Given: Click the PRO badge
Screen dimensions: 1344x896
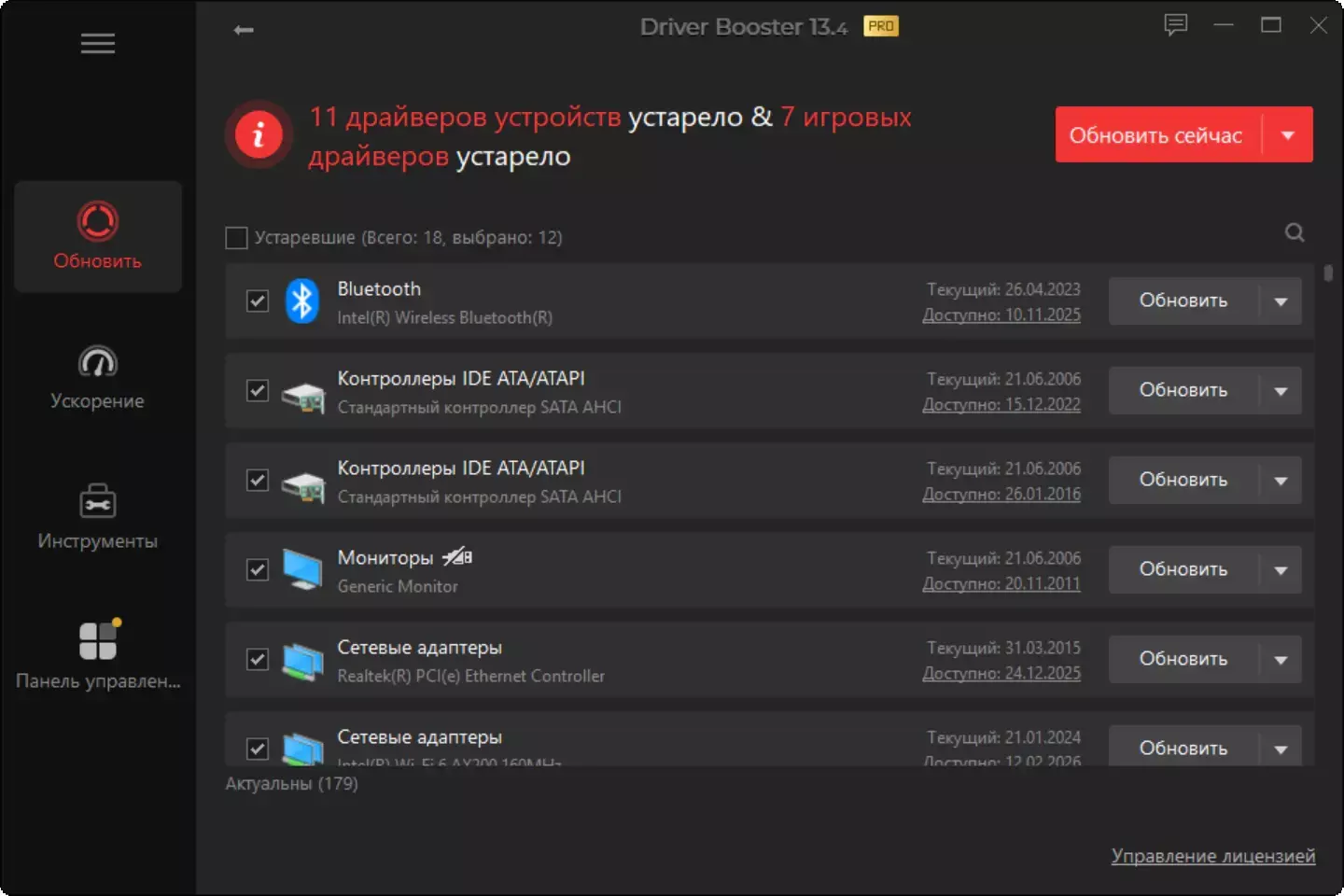Looking at the screenshot, I should pos(880,26).
